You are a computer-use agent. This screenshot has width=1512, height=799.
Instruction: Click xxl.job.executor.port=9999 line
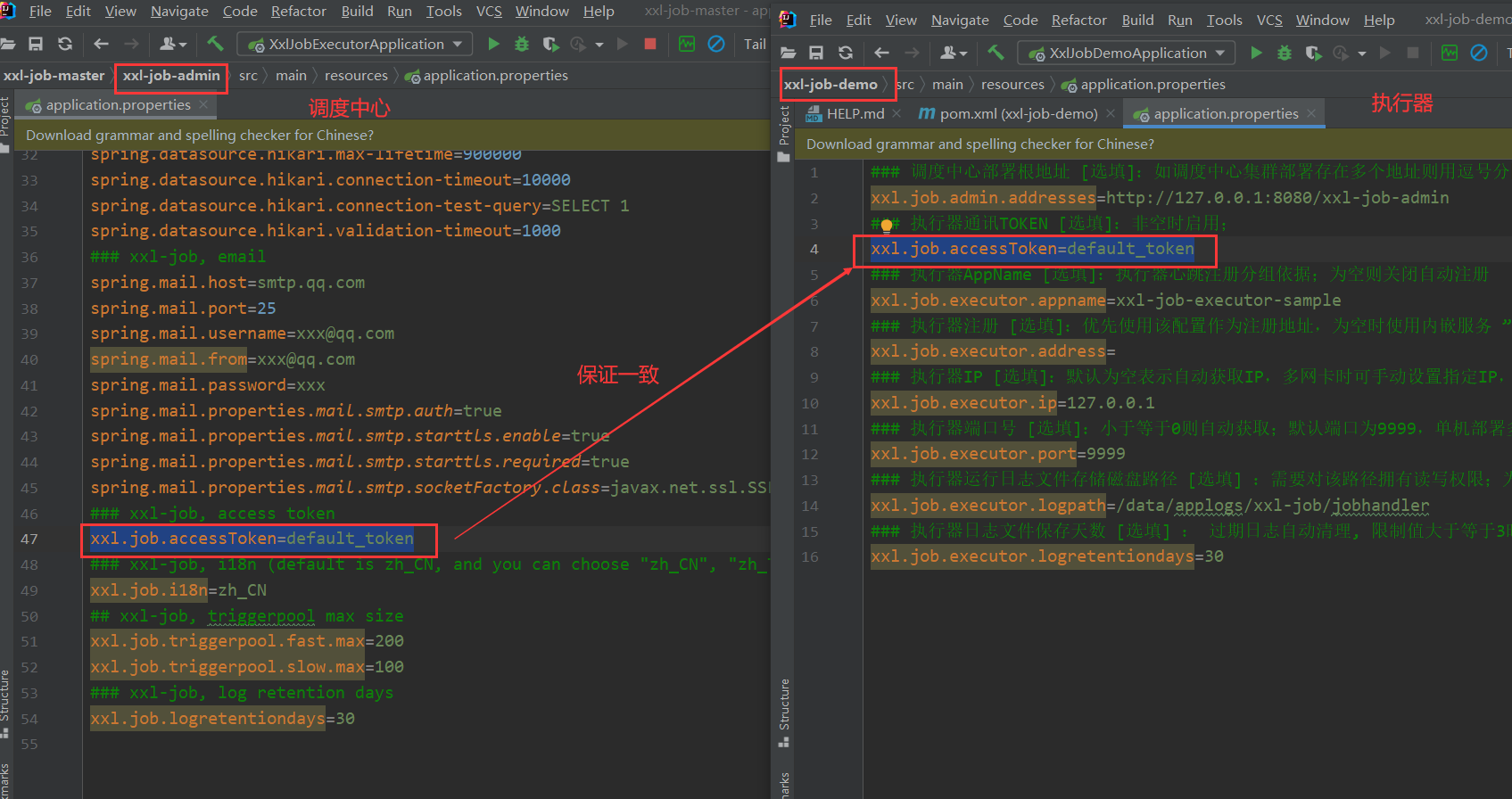[997, 454]
